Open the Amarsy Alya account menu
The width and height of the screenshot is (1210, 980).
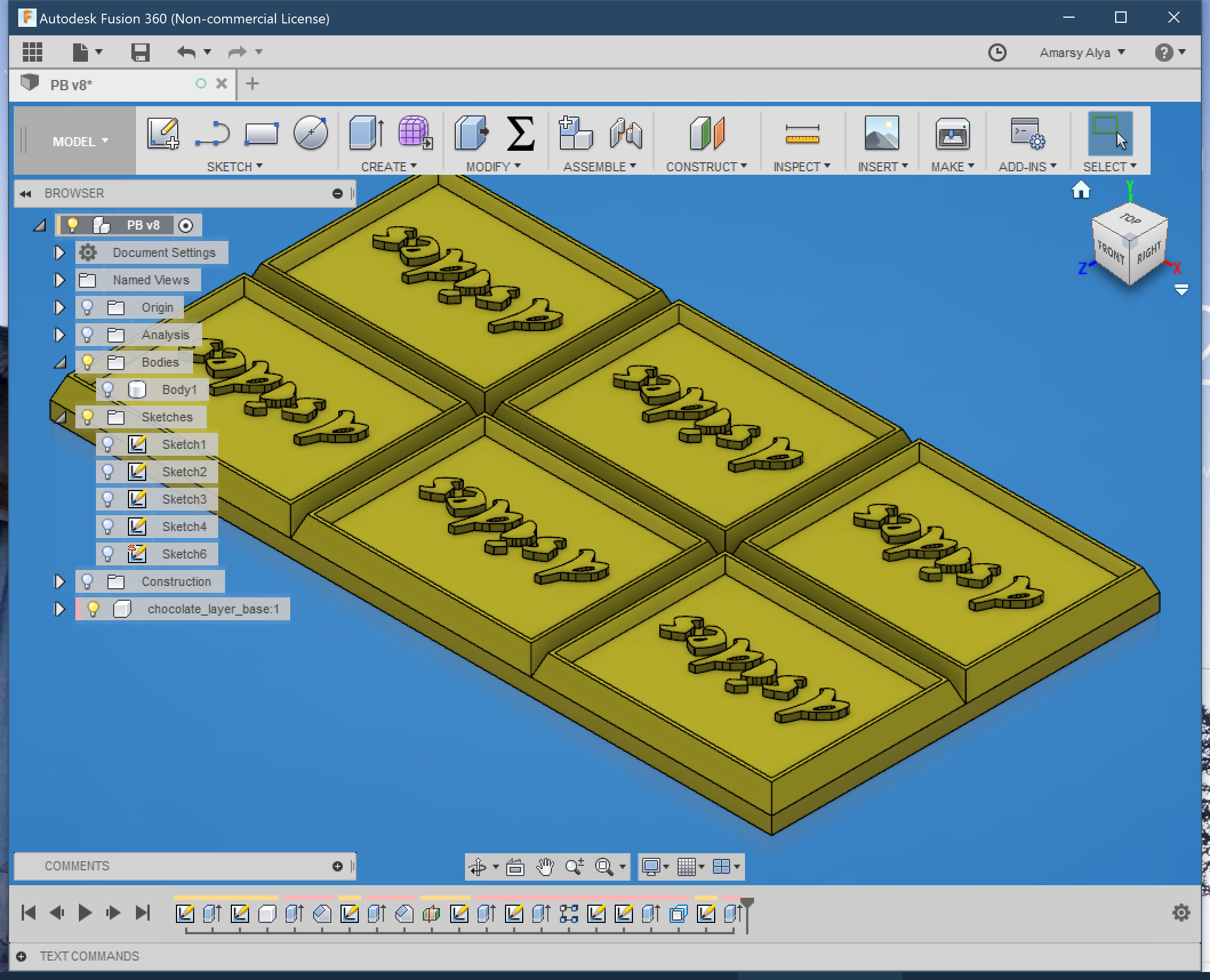[x=1081, y=53]
